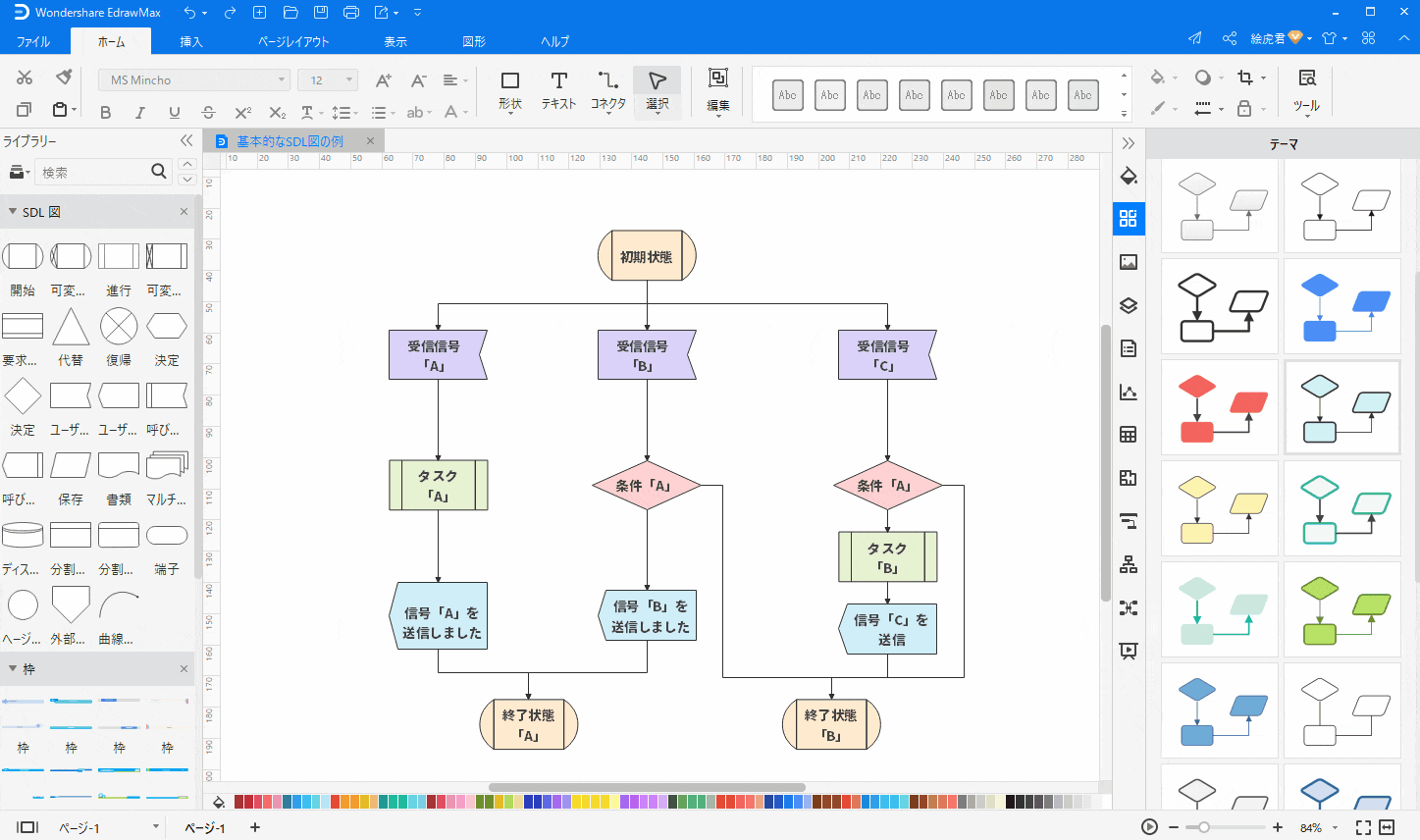This screenshot has height=840, width=1420.
Task: Click the Connector tool
Action: coord(607,89)
